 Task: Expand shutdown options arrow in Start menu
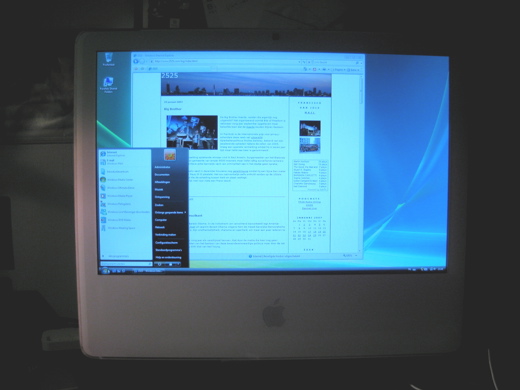[x=179, y=264]
